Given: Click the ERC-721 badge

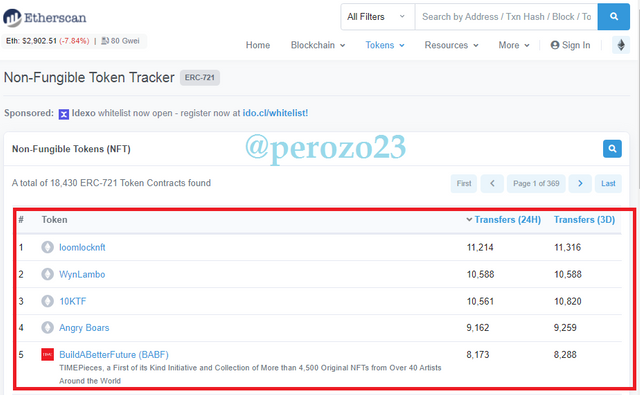Looking at the screenshot, I should pos(200,78).
